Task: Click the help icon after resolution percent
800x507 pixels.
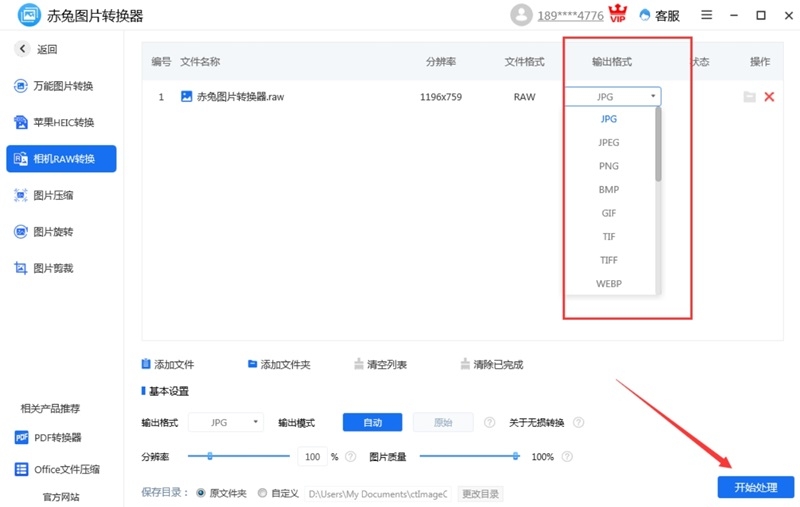Action: point(351,457)
